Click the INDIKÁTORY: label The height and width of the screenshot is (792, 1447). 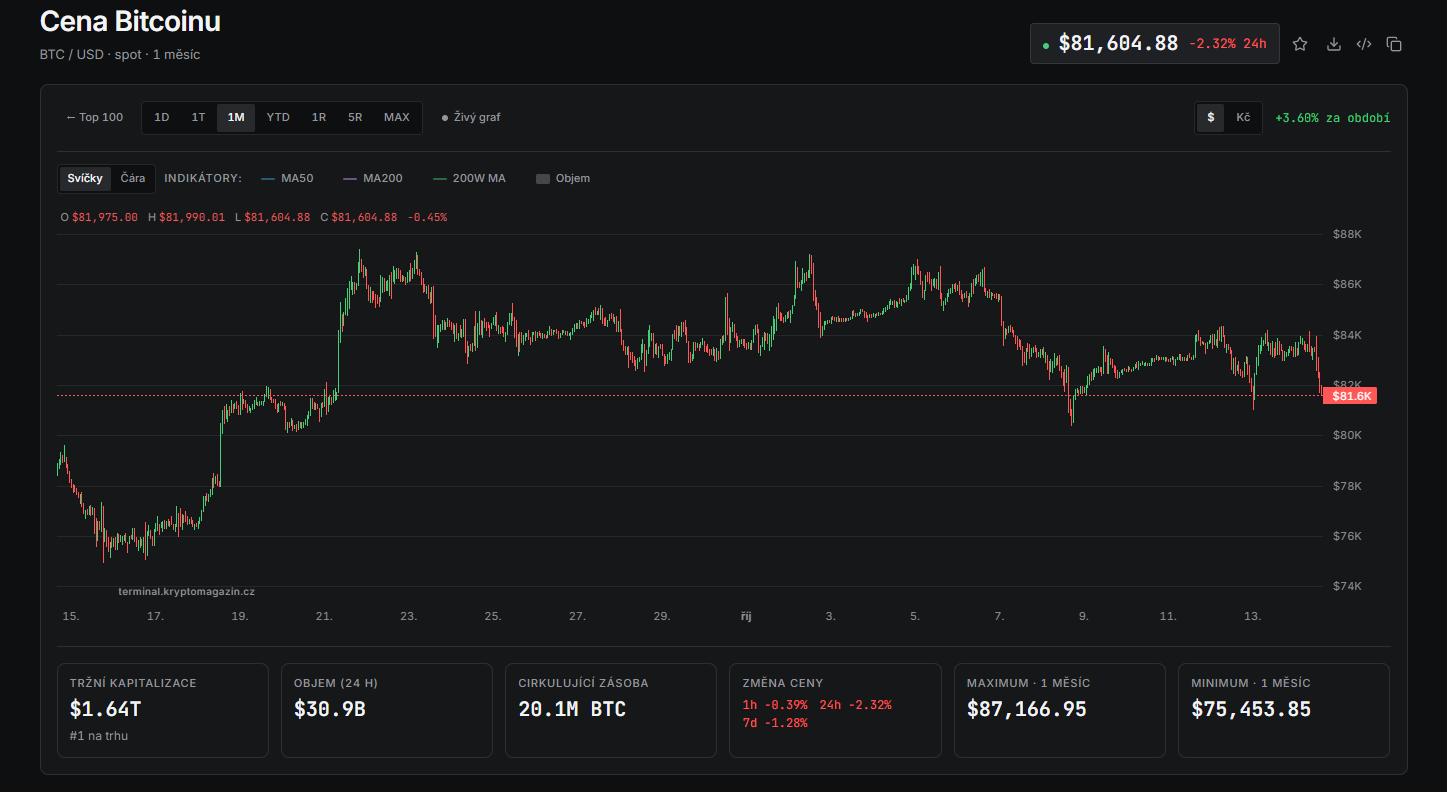click(x=203, y=178)
